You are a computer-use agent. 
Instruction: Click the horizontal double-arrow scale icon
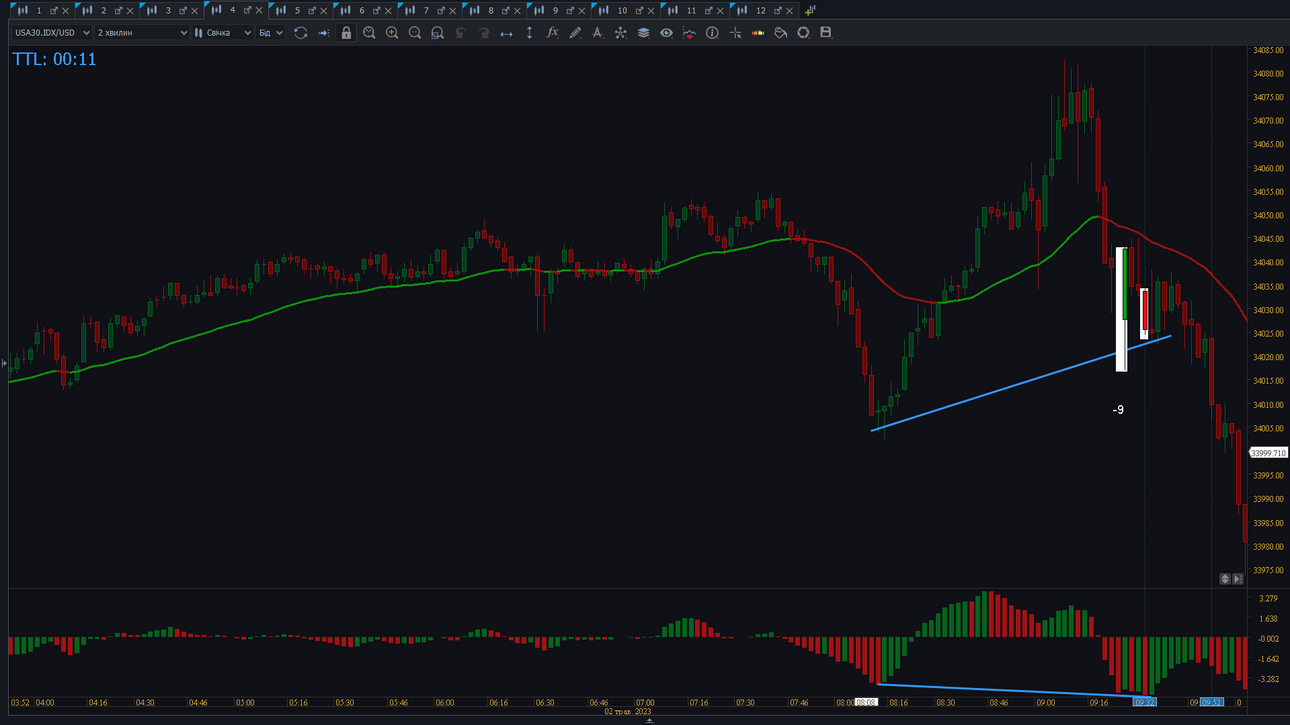tap(506, 33)
